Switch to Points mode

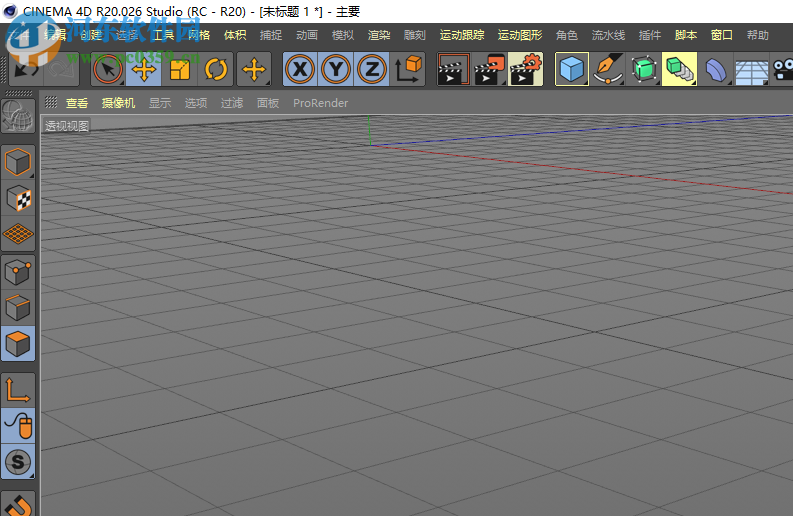(x=18, y=272)
